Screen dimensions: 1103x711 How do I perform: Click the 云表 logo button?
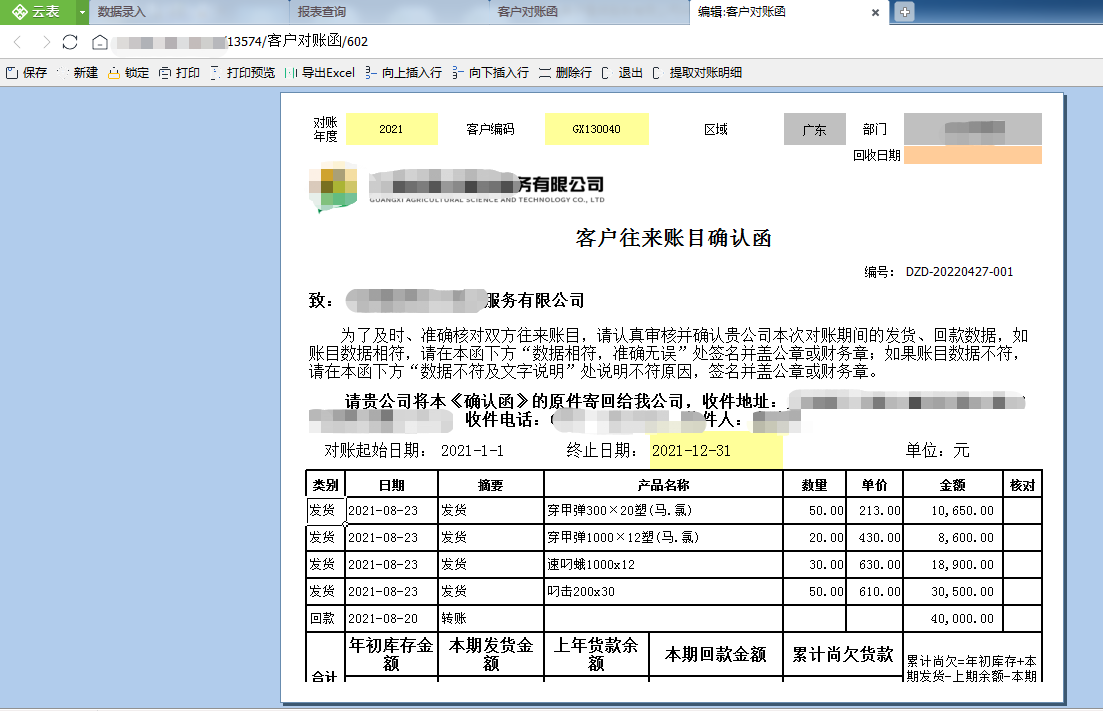pos(37,12)
